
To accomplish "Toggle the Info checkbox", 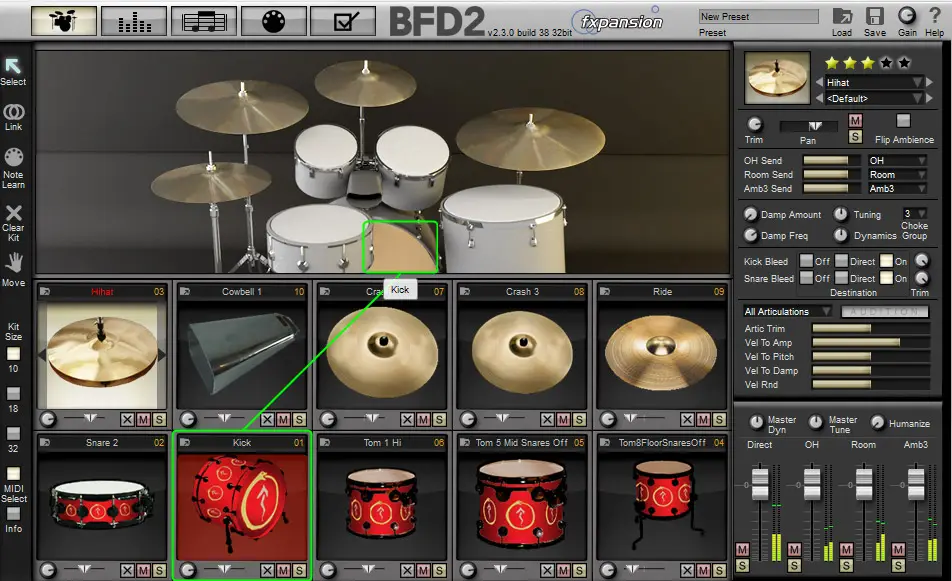I will (x=13, y=514).
